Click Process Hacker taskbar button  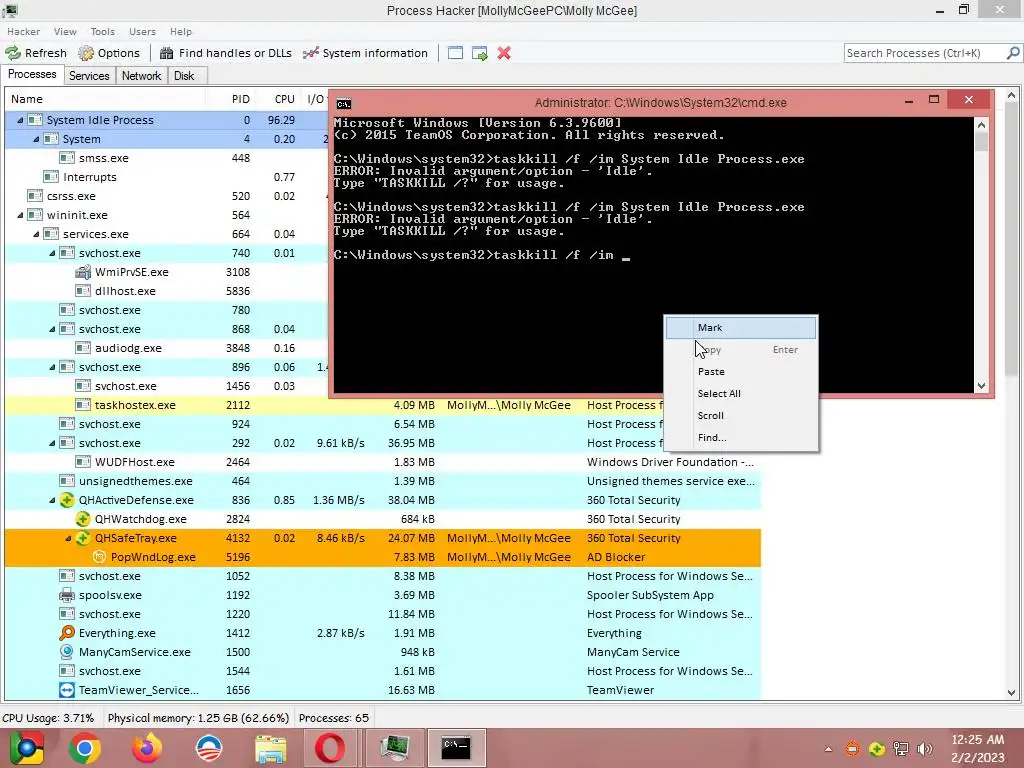394,748
